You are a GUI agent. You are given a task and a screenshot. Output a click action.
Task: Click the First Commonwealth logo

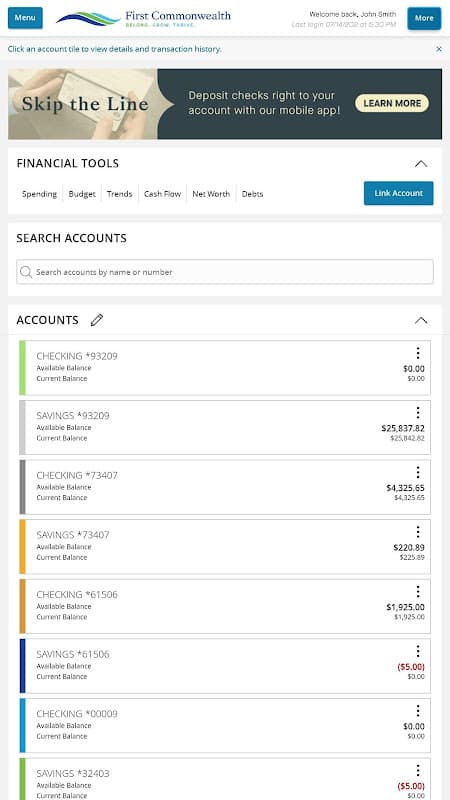[x=143, y=18]
